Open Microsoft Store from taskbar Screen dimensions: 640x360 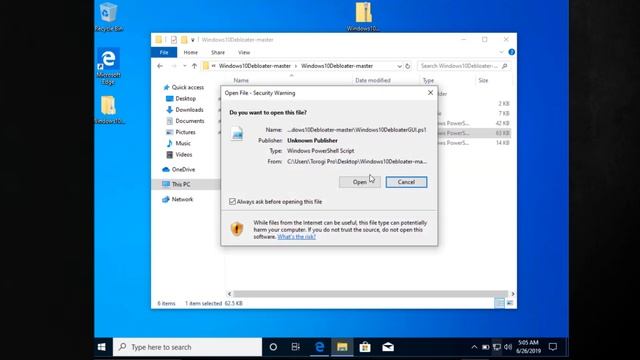pos(365,347)
